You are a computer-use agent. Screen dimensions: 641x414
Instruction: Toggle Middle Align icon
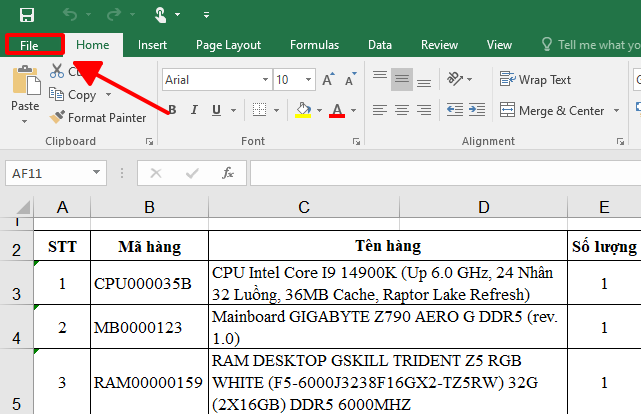(402, 79)
